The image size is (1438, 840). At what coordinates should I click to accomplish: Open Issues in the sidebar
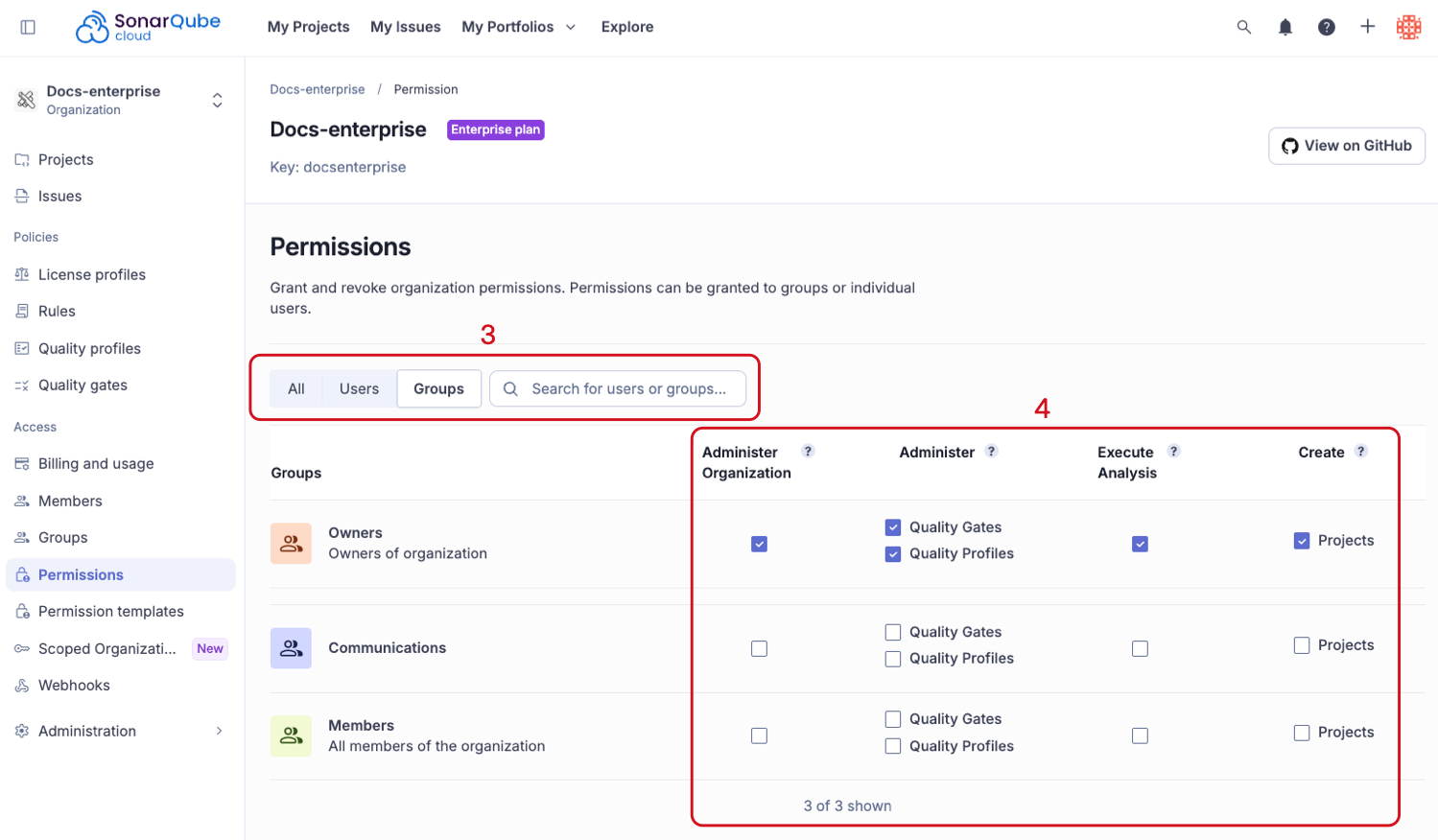pos(120,196)
